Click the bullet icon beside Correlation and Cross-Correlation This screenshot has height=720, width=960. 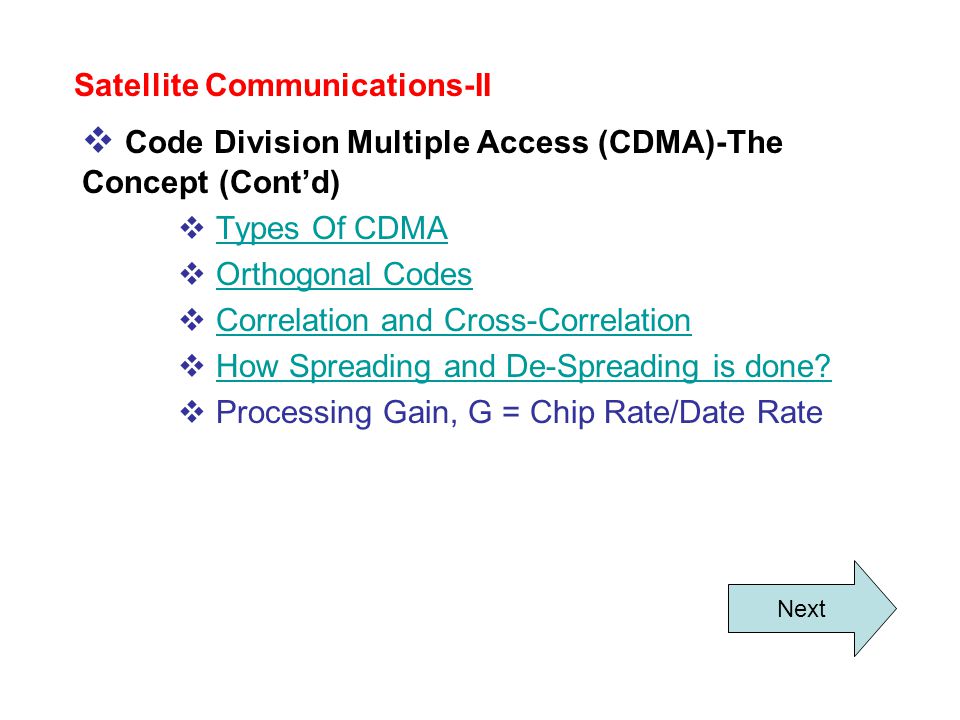[x=192, y=320]
